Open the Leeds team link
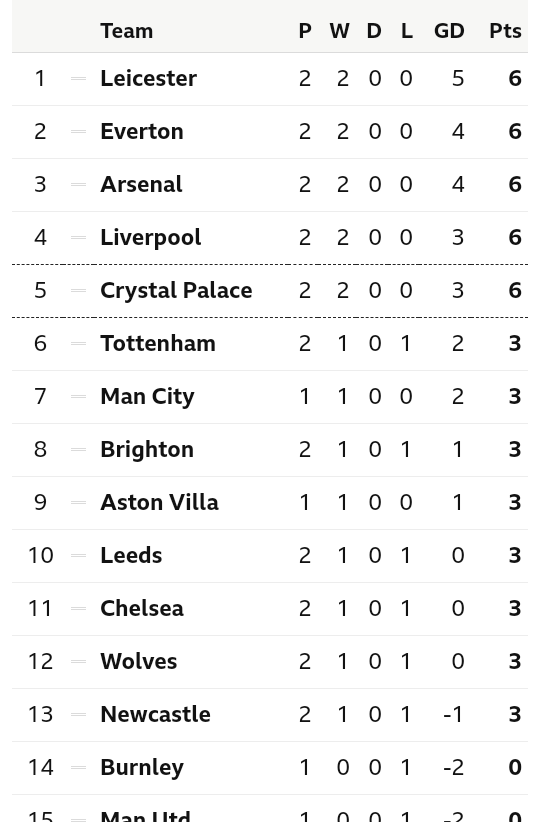 (x=131, y=555)
